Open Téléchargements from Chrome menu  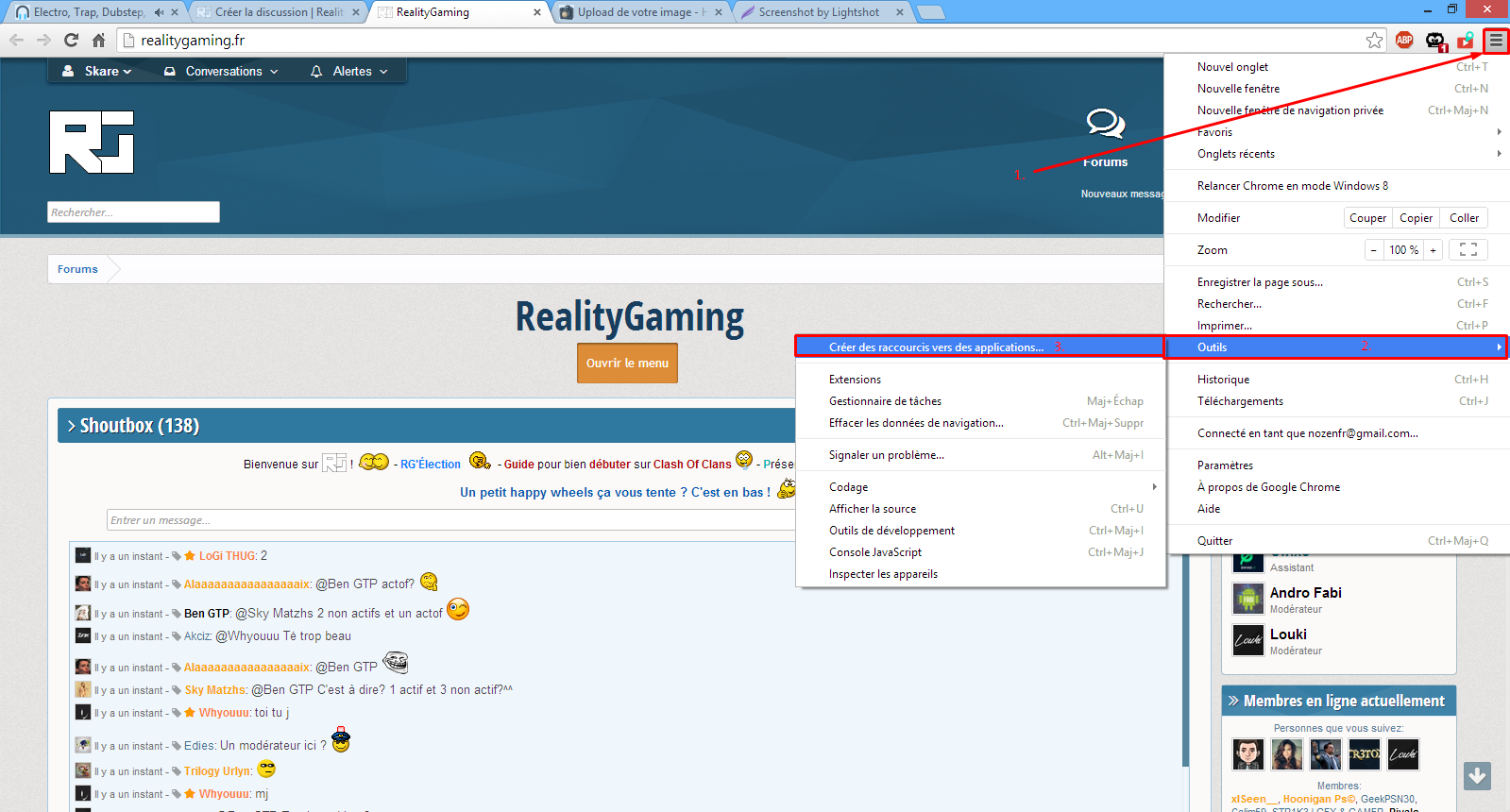(x=1338, y=401)
